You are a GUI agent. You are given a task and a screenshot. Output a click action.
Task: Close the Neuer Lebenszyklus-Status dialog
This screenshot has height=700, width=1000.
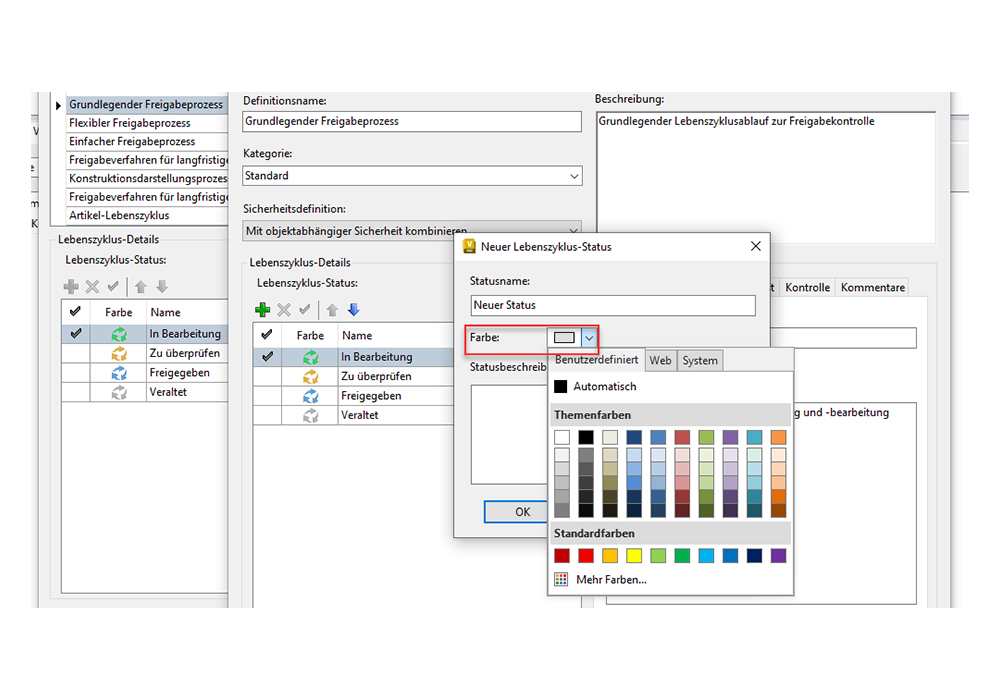[x=756, y=246]
